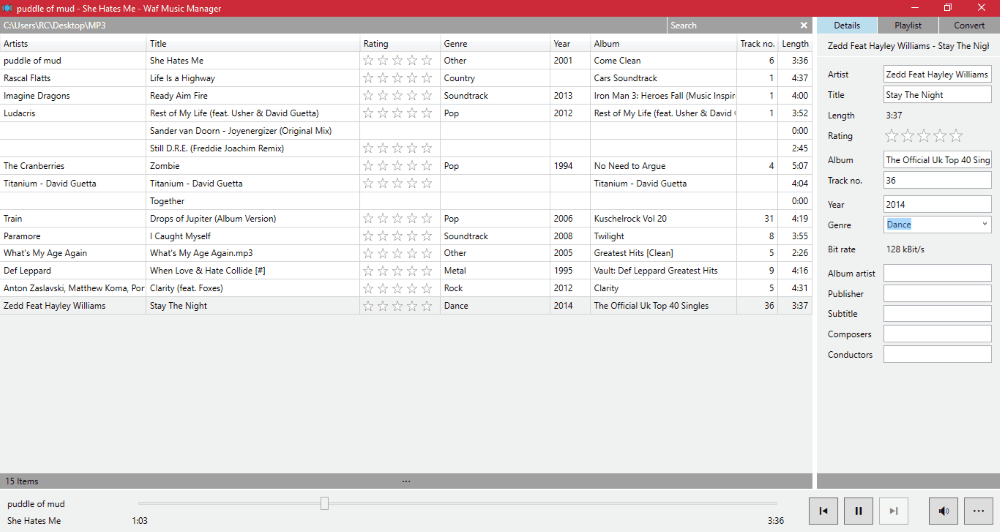This screenshot has width=1000, height=532.
Task: Click the folder path C:\Users\RC\Desktop\MP3
Action: tap(54, 26)
